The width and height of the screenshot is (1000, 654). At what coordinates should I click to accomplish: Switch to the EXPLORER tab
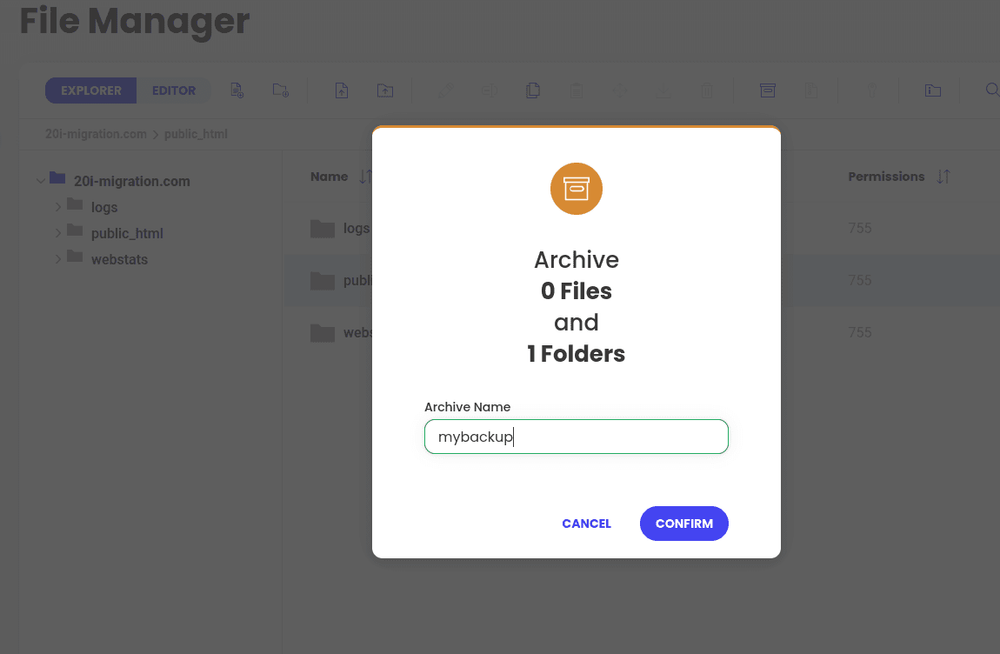(x=91, y=91)
